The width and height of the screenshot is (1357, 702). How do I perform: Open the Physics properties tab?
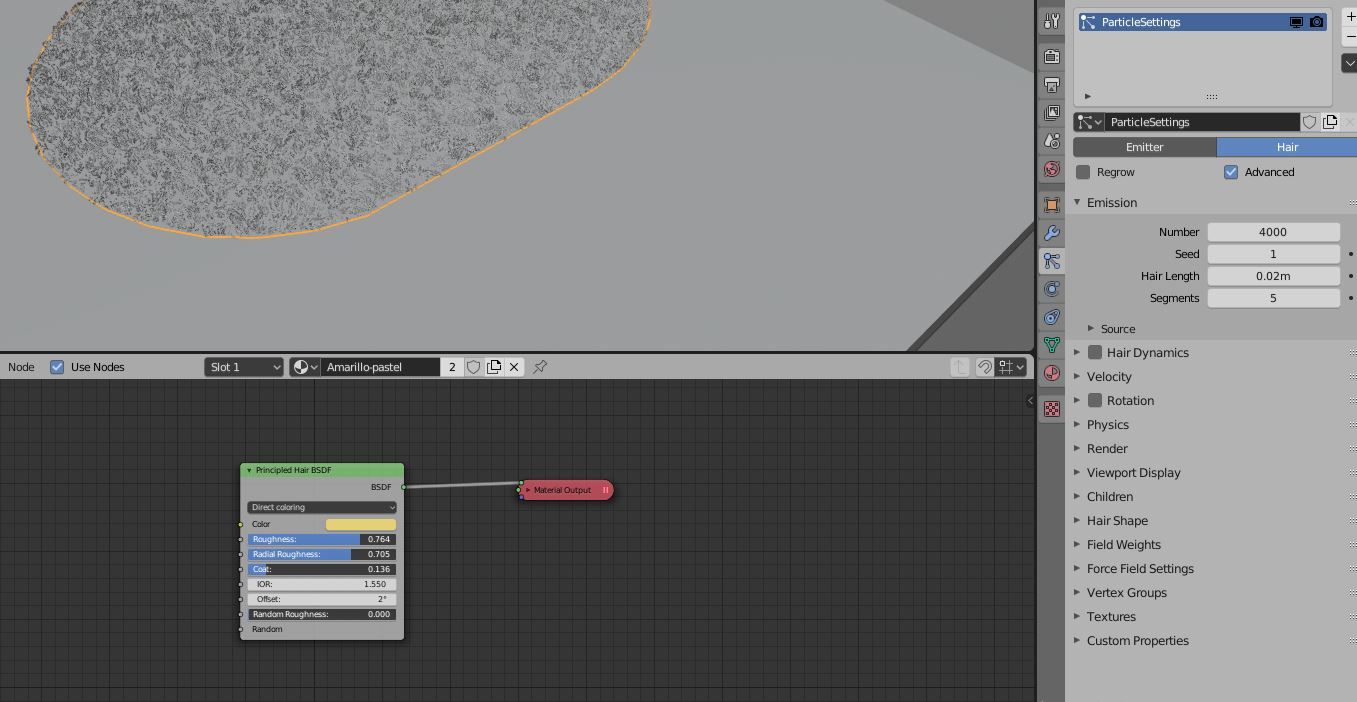pyautogui.click(x=1051, y=289)
